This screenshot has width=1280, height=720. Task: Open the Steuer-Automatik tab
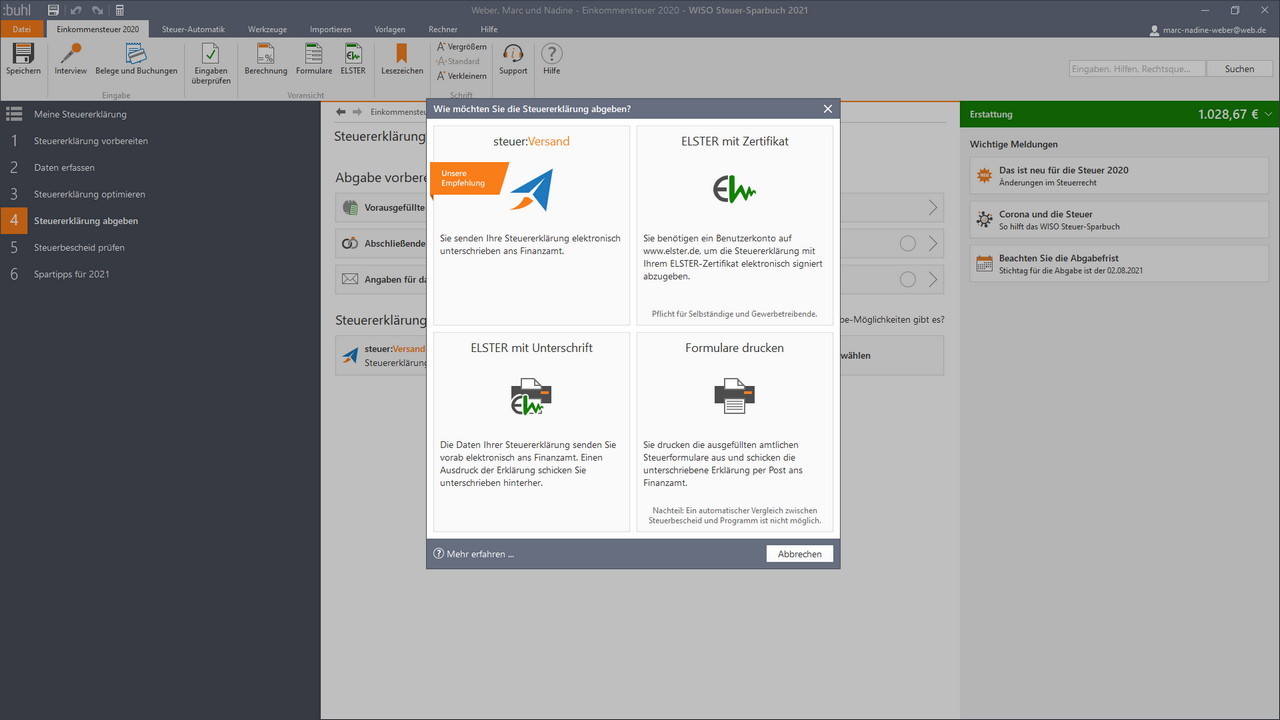point(194,29)
